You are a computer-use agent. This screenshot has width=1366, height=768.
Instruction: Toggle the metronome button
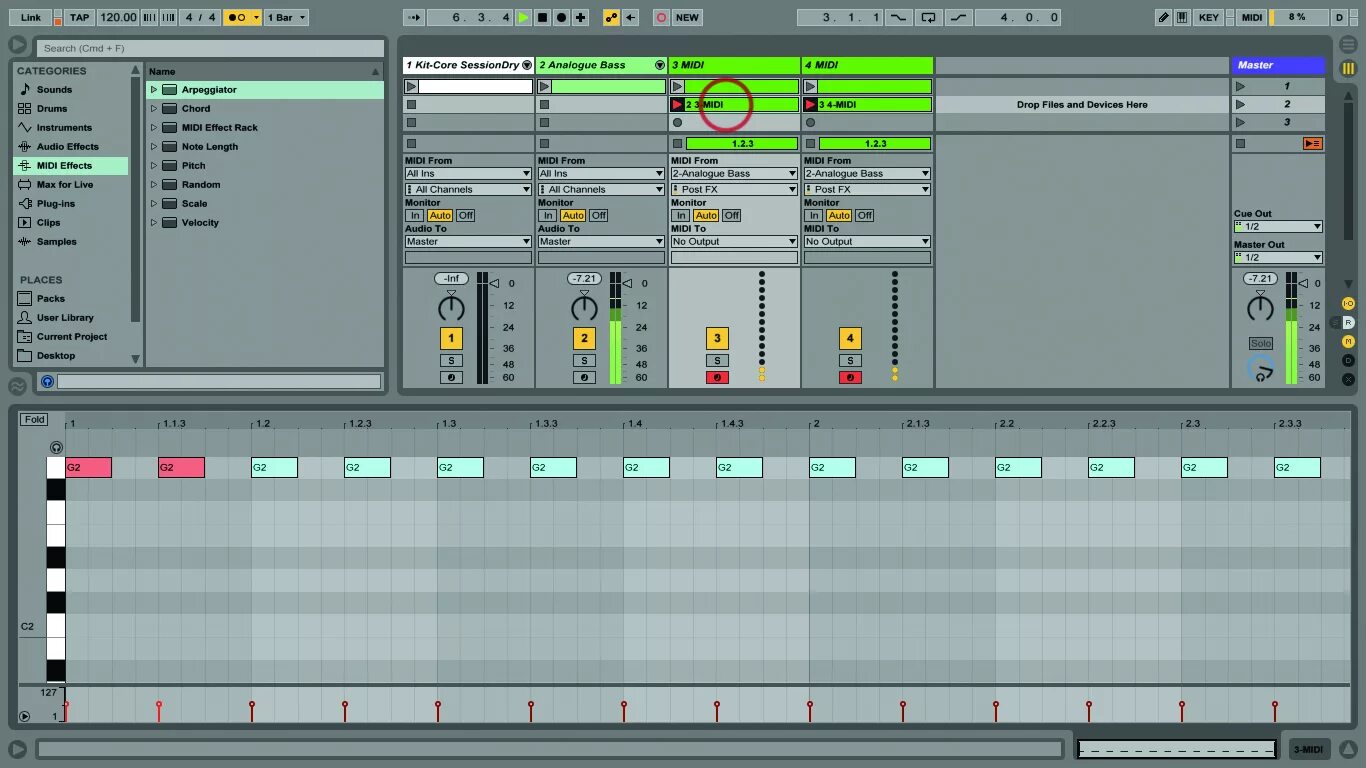236,17
